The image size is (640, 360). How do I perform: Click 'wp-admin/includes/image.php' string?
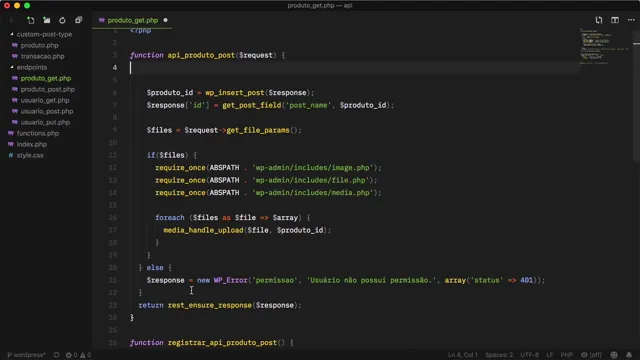point(313,168)
